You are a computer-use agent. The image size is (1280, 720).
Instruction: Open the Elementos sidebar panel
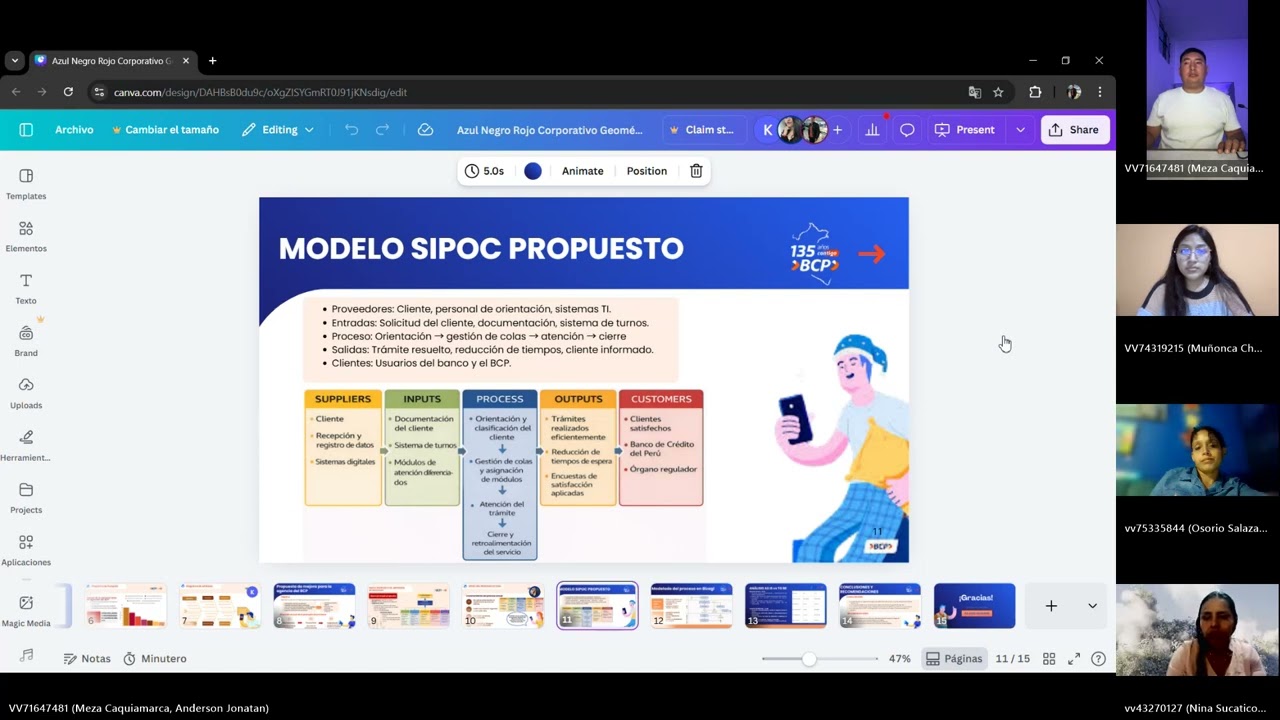(26, 236)
